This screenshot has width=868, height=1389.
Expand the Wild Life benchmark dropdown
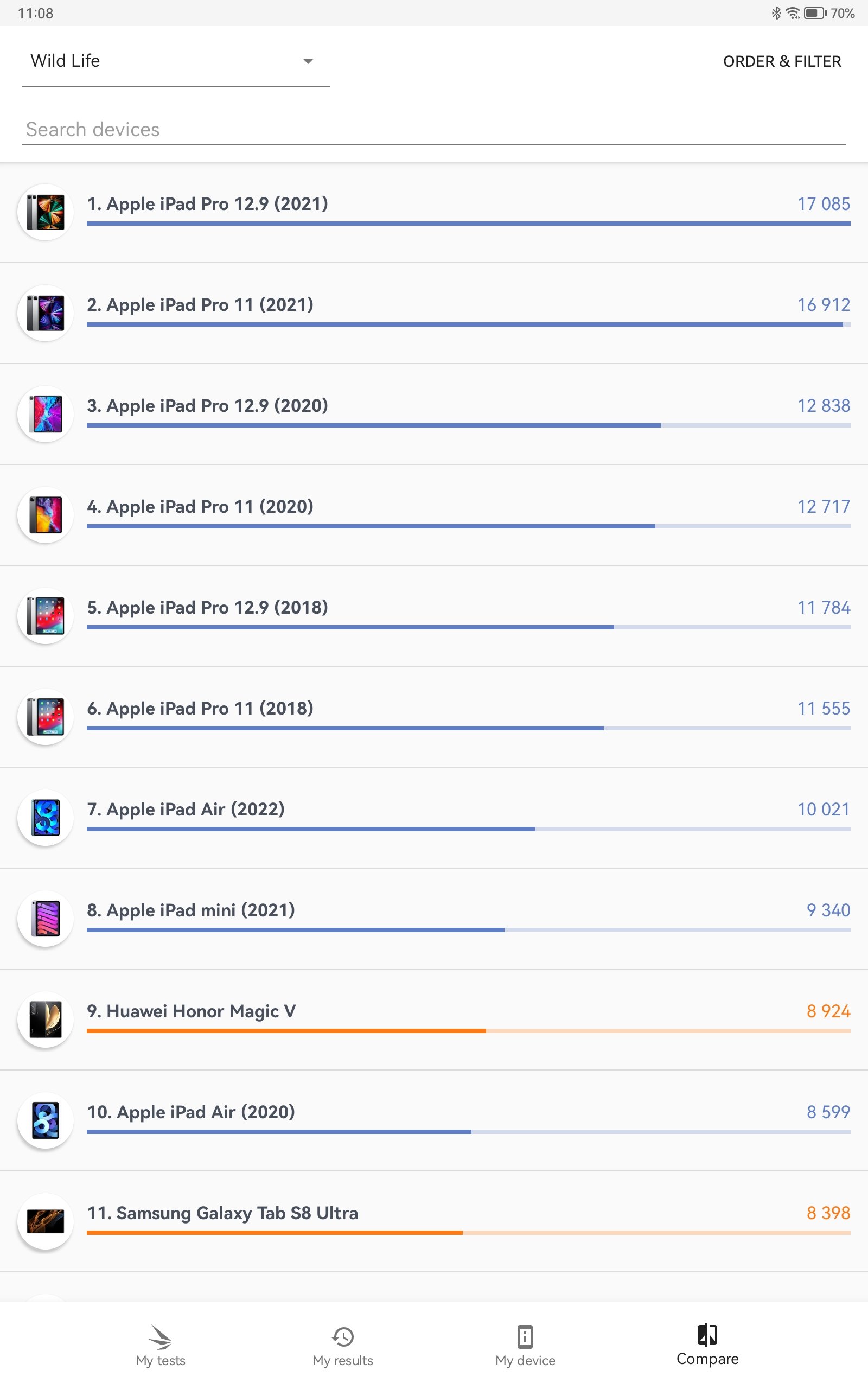click(x=176, y=61)
